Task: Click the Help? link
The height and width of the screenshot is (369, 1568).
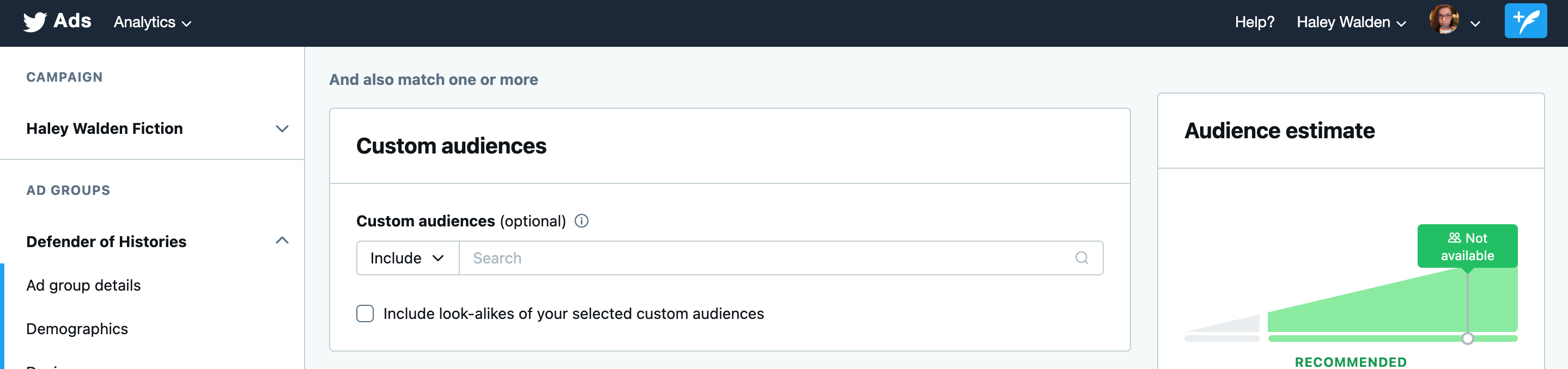Action: 1254,22
